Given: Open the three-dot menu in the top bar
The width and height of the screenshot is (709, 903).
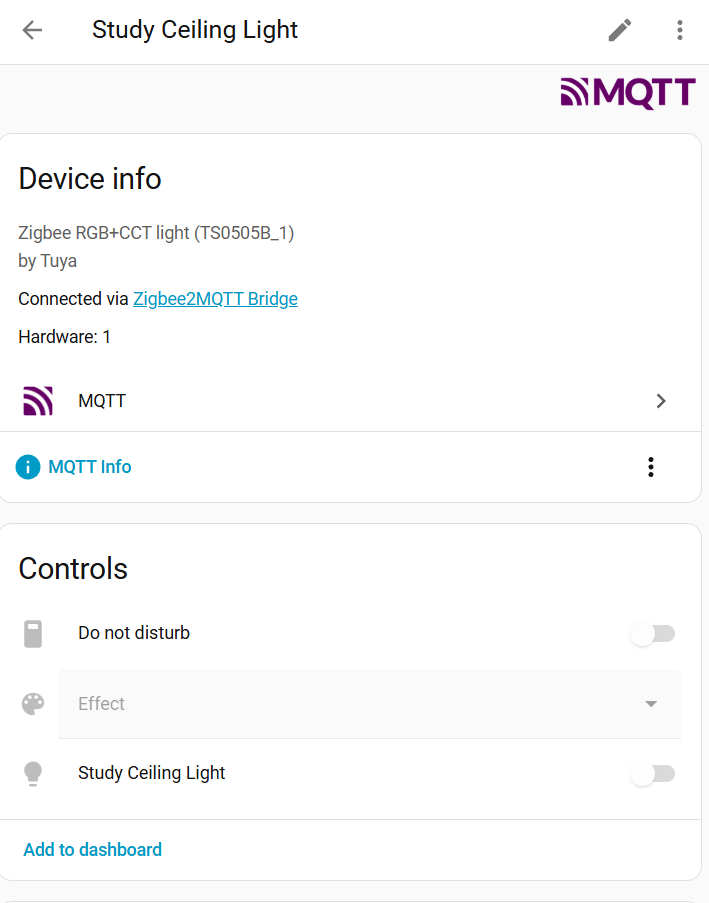Looking at the screenshot, I should tap(680, 30).
